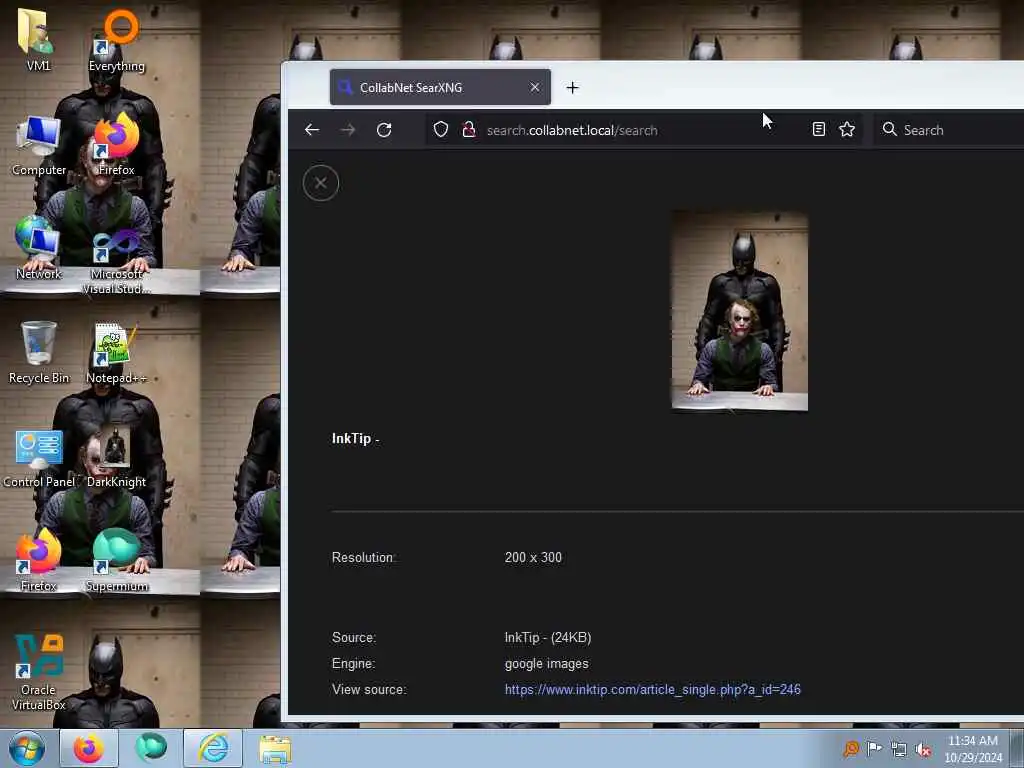
Task: Click the browser forward arrow
Action: pos(348,130)
